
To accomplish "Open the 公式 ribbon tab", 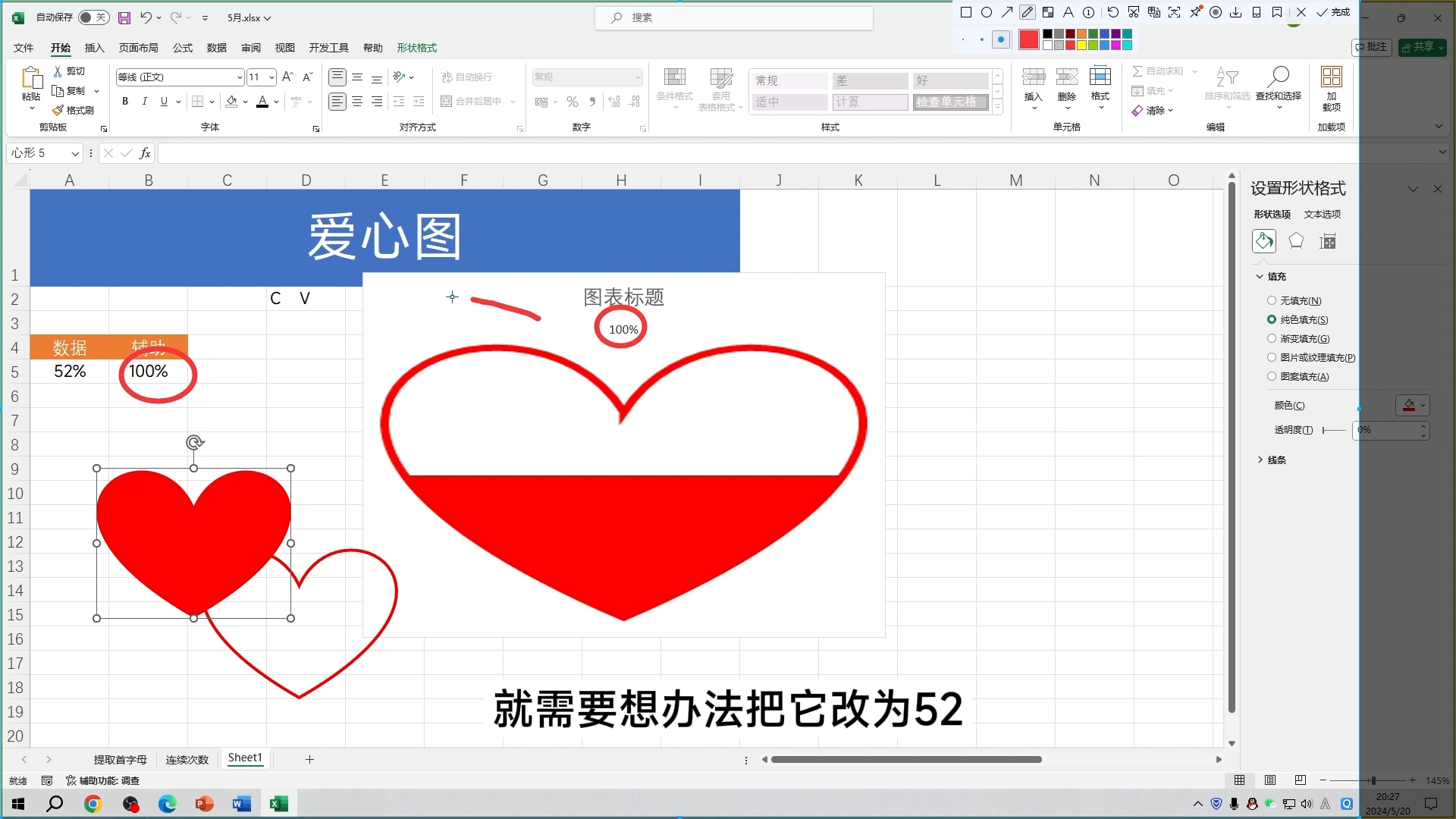I will point(183,48).
